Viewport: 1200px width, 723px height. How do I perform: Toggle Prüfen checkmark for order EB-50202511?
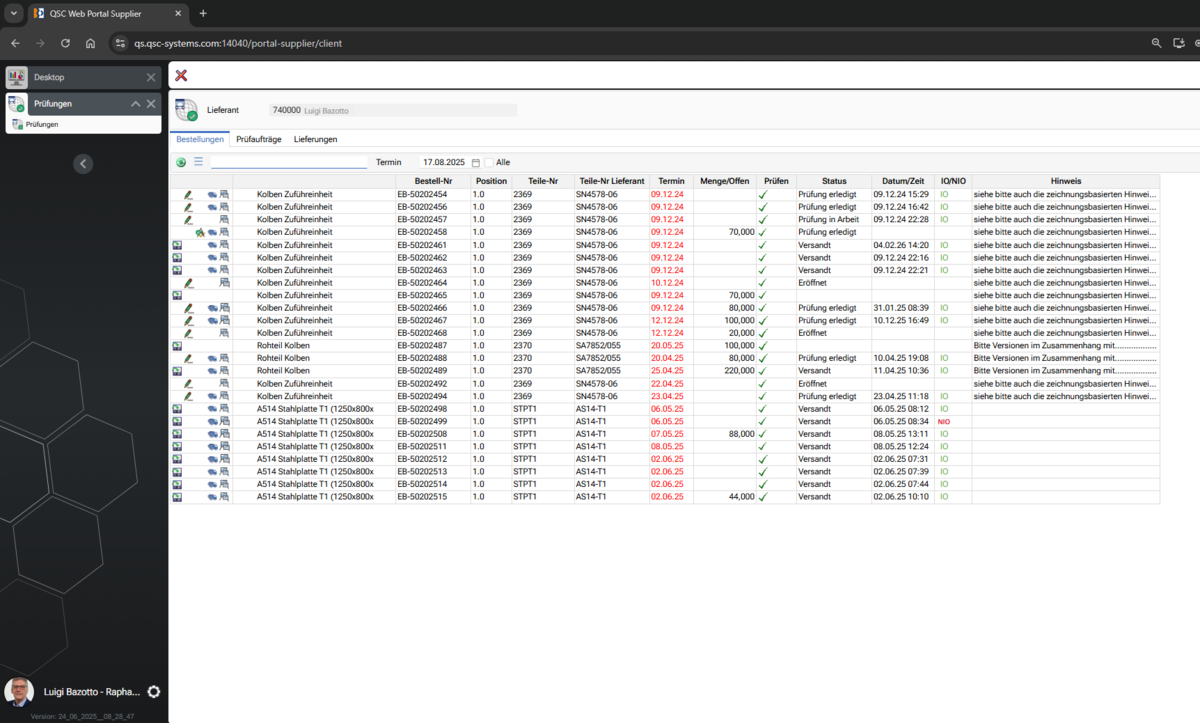tap(763, 446)
